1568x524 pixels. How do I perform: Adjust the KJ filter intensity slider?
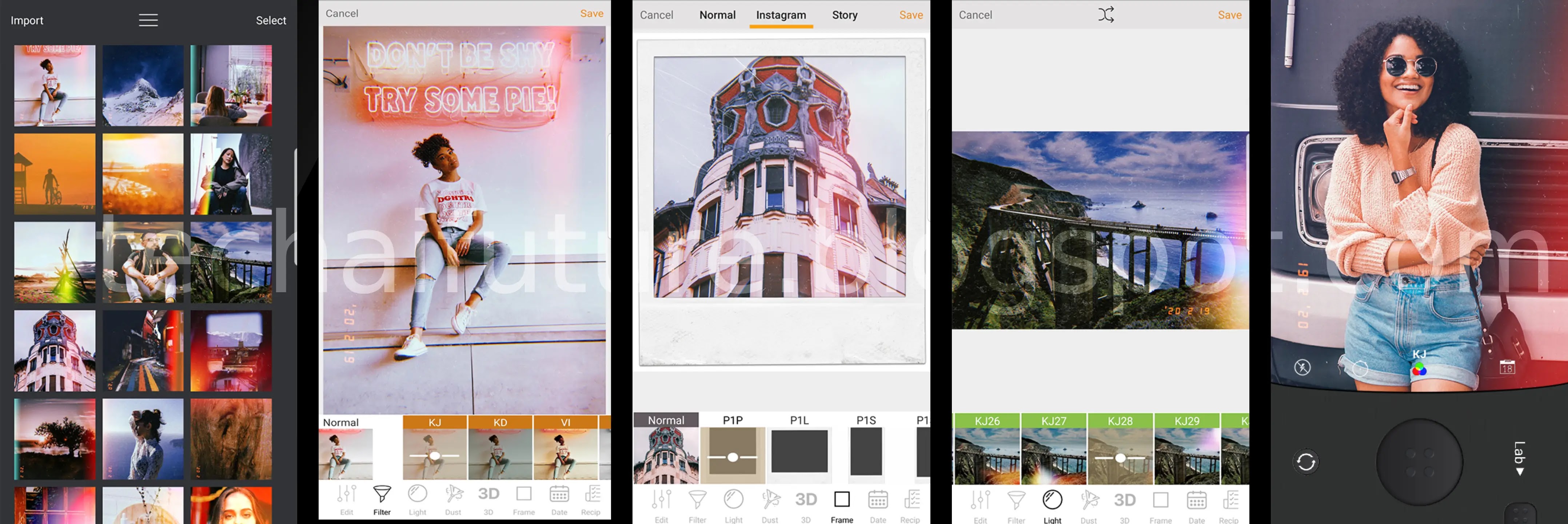[x=435, y=456]
